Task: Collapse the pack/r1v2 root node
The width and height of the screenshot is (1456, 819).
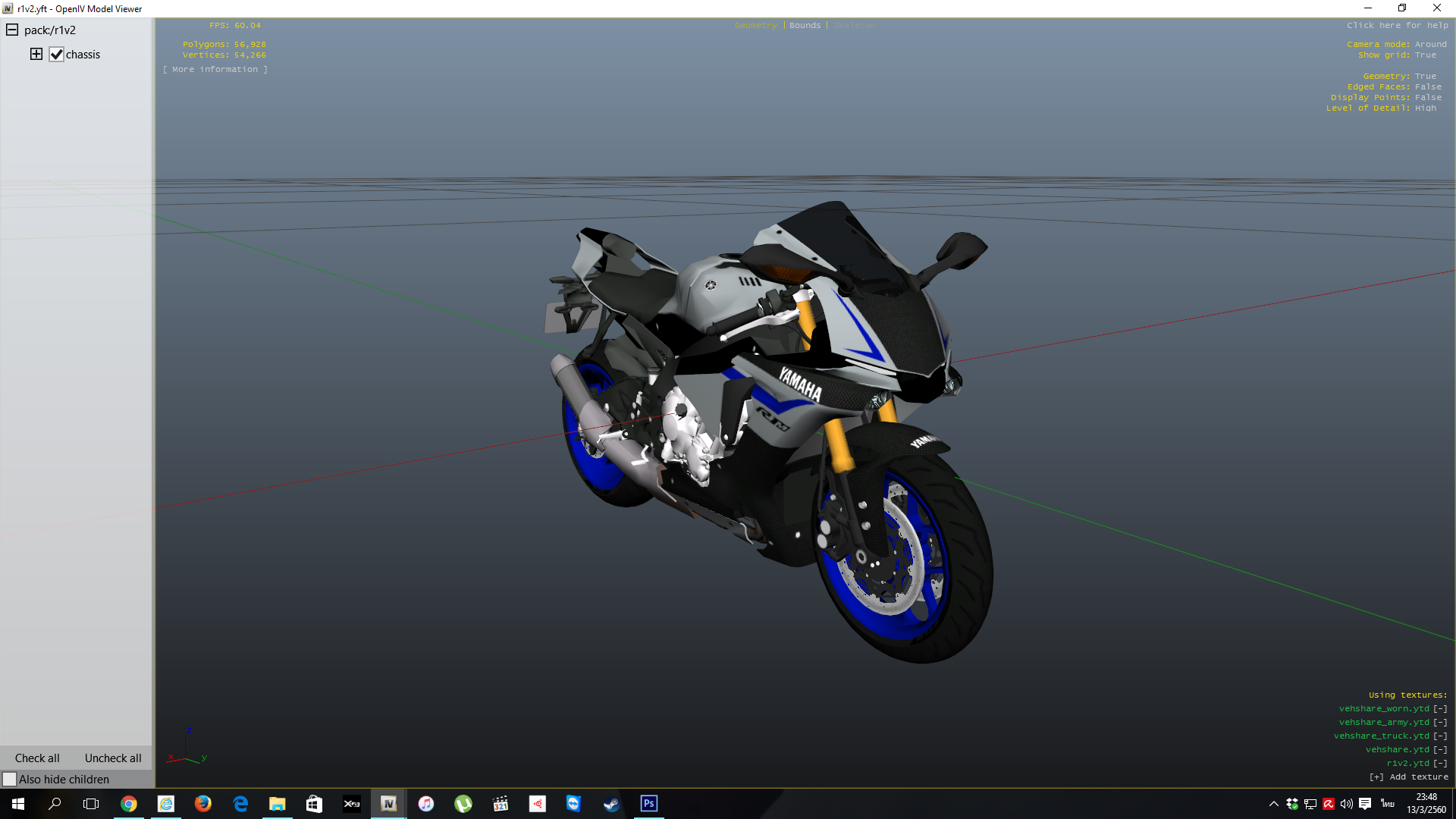Action: pos(12,30)
